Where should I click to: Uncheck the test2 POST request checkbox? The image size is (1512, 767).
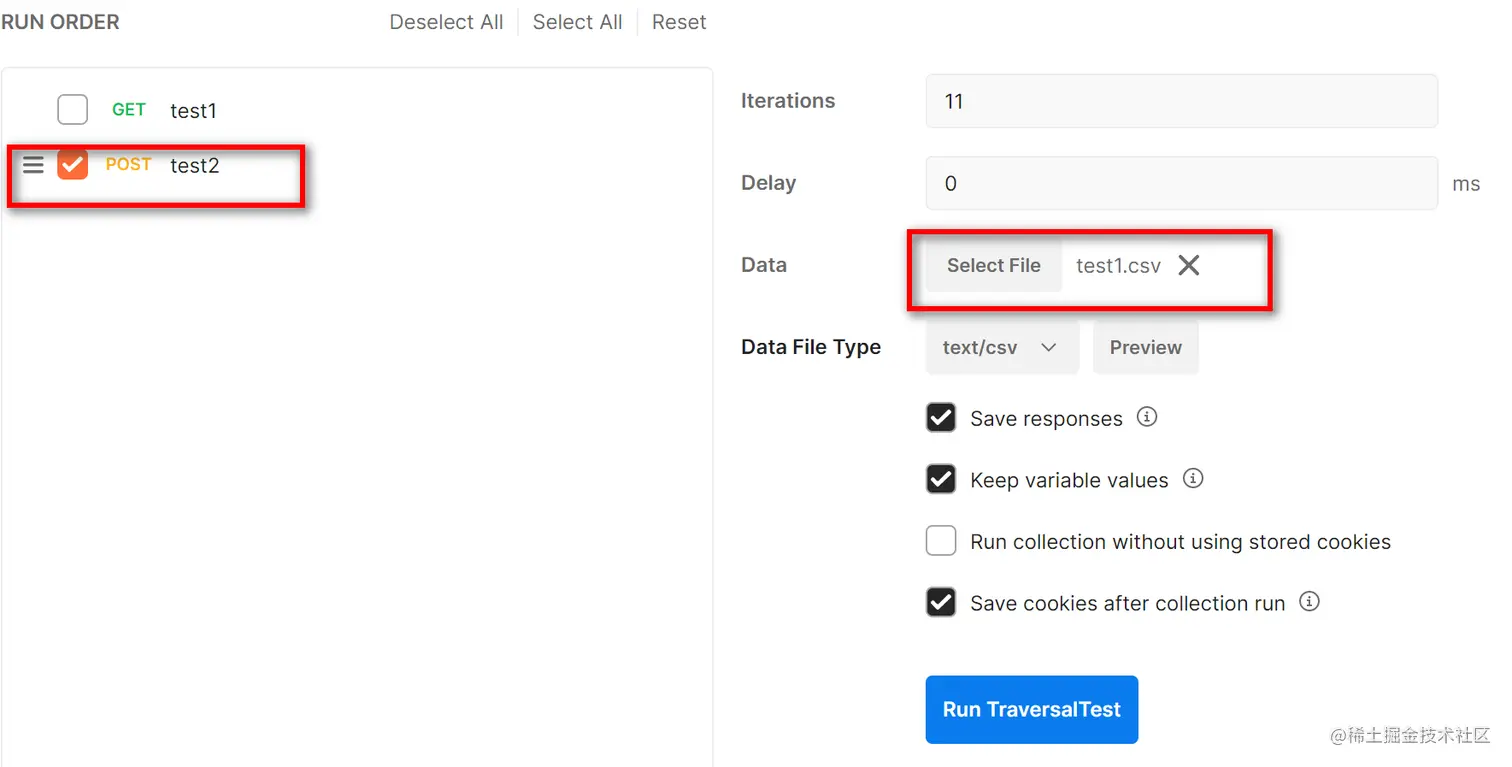pyautogui.click(x=73, y=165)
